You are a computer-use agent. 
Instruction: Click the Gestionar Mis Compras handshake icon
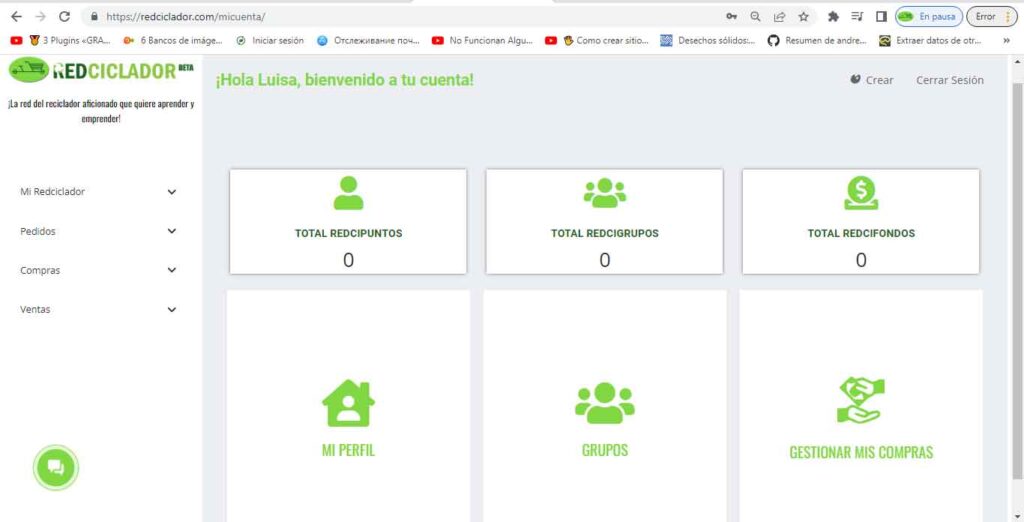coord(860,400)
